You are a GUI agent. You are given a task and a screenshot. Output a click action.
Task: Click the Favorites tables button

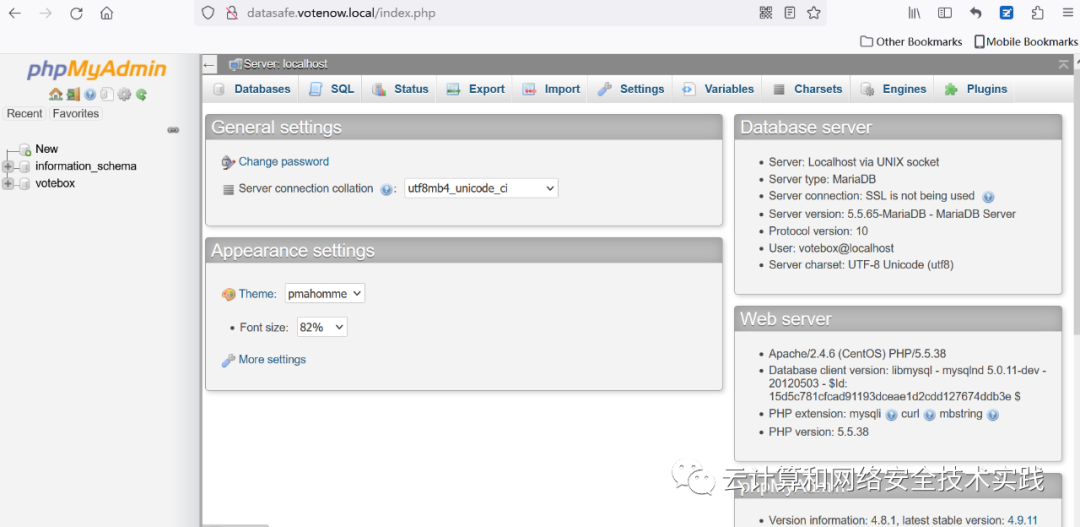coord(76,114)
